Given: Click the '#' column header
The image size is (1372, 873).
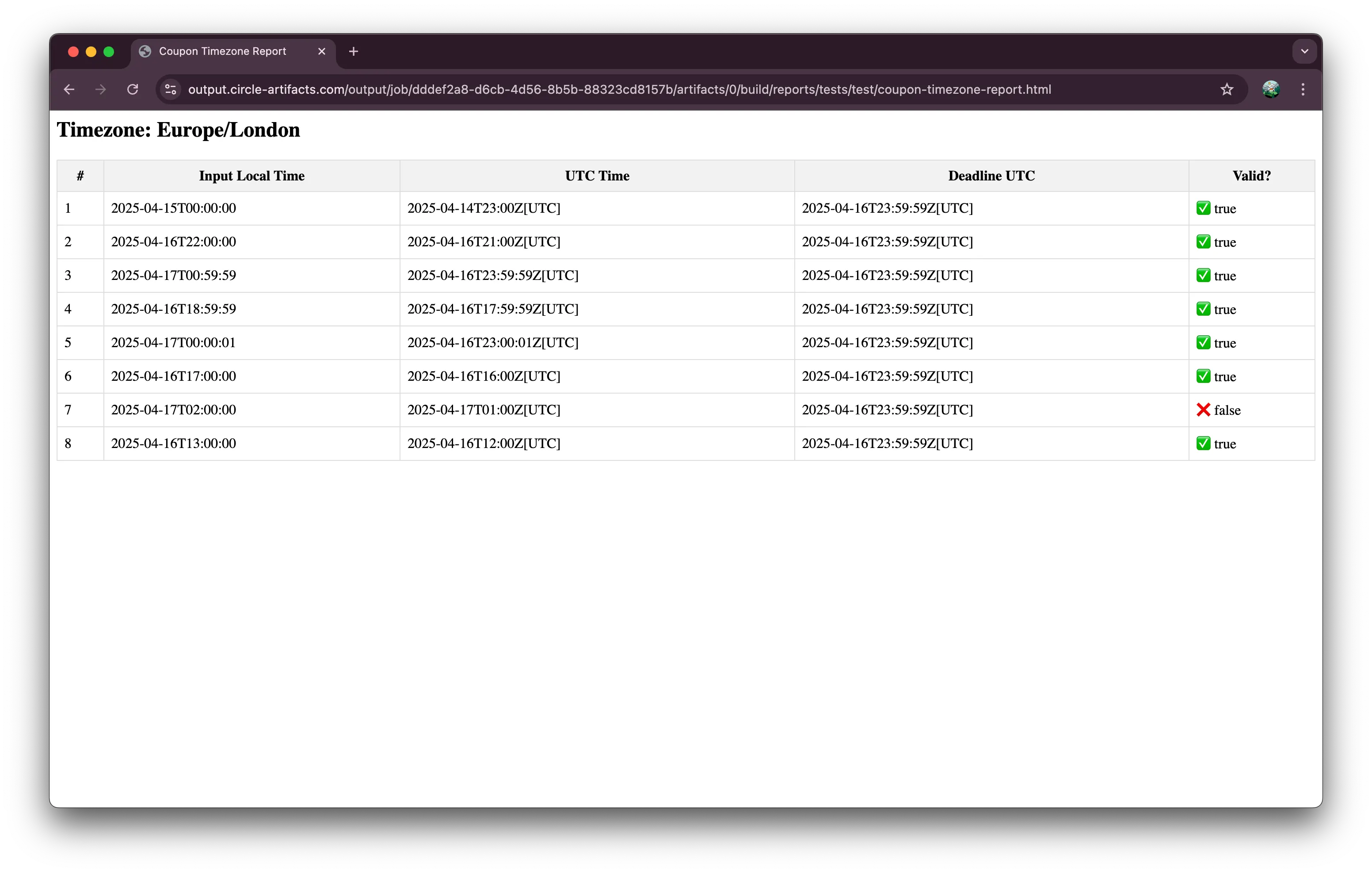Looking at the screenshot, I should pyautogui.click(x=80, y=176).
